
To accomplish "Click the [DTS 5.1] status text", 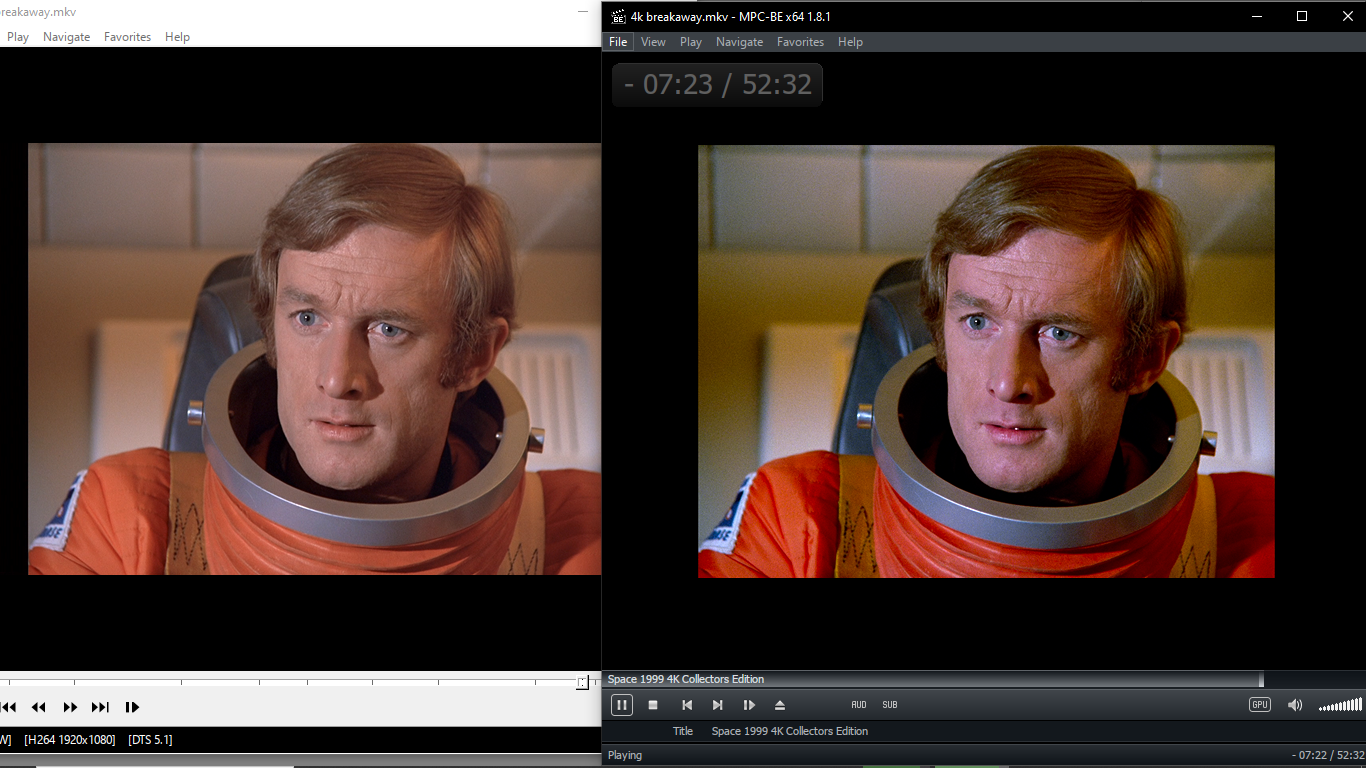I will [150, 739].
